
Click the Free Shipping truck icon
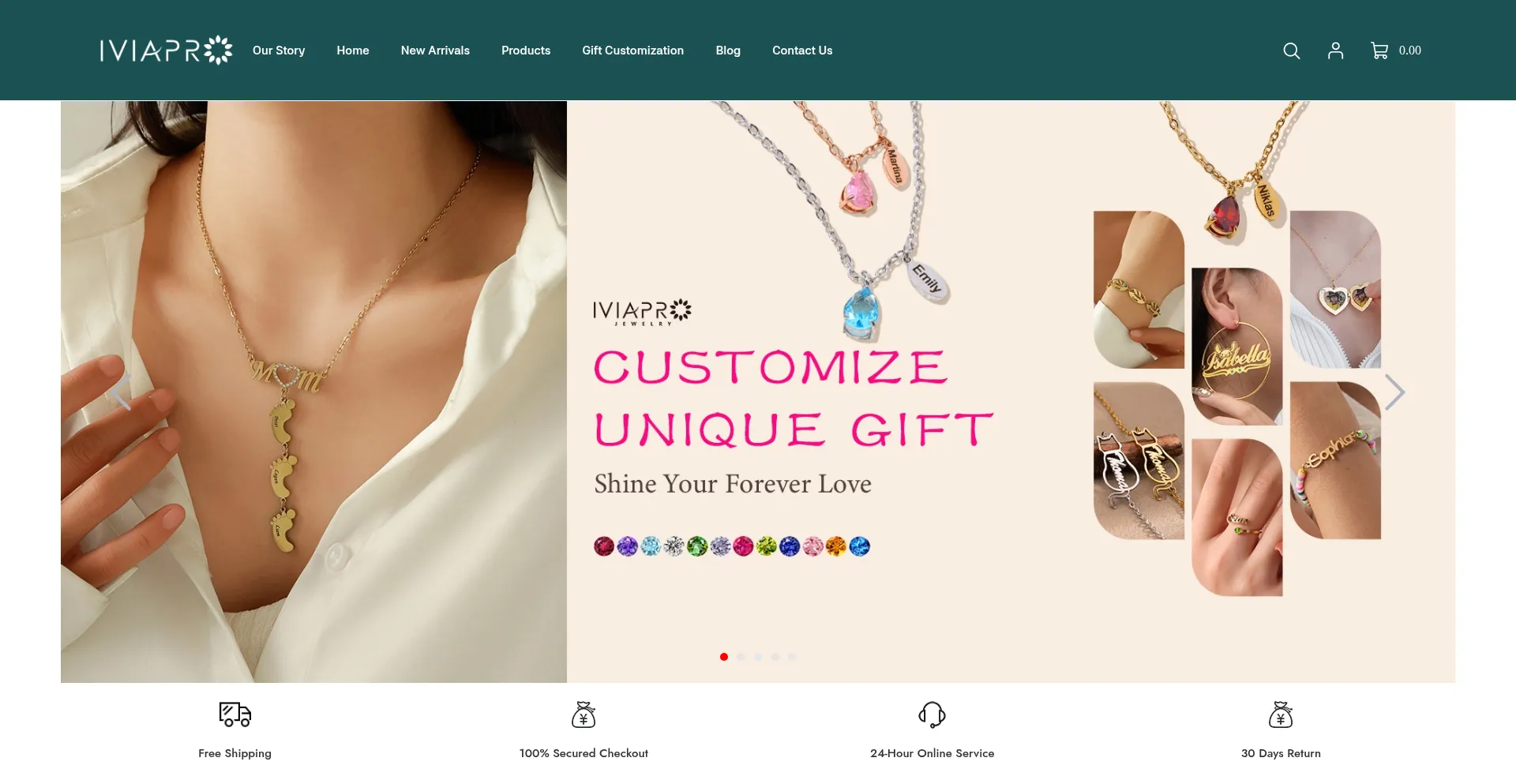click(235, 715)
